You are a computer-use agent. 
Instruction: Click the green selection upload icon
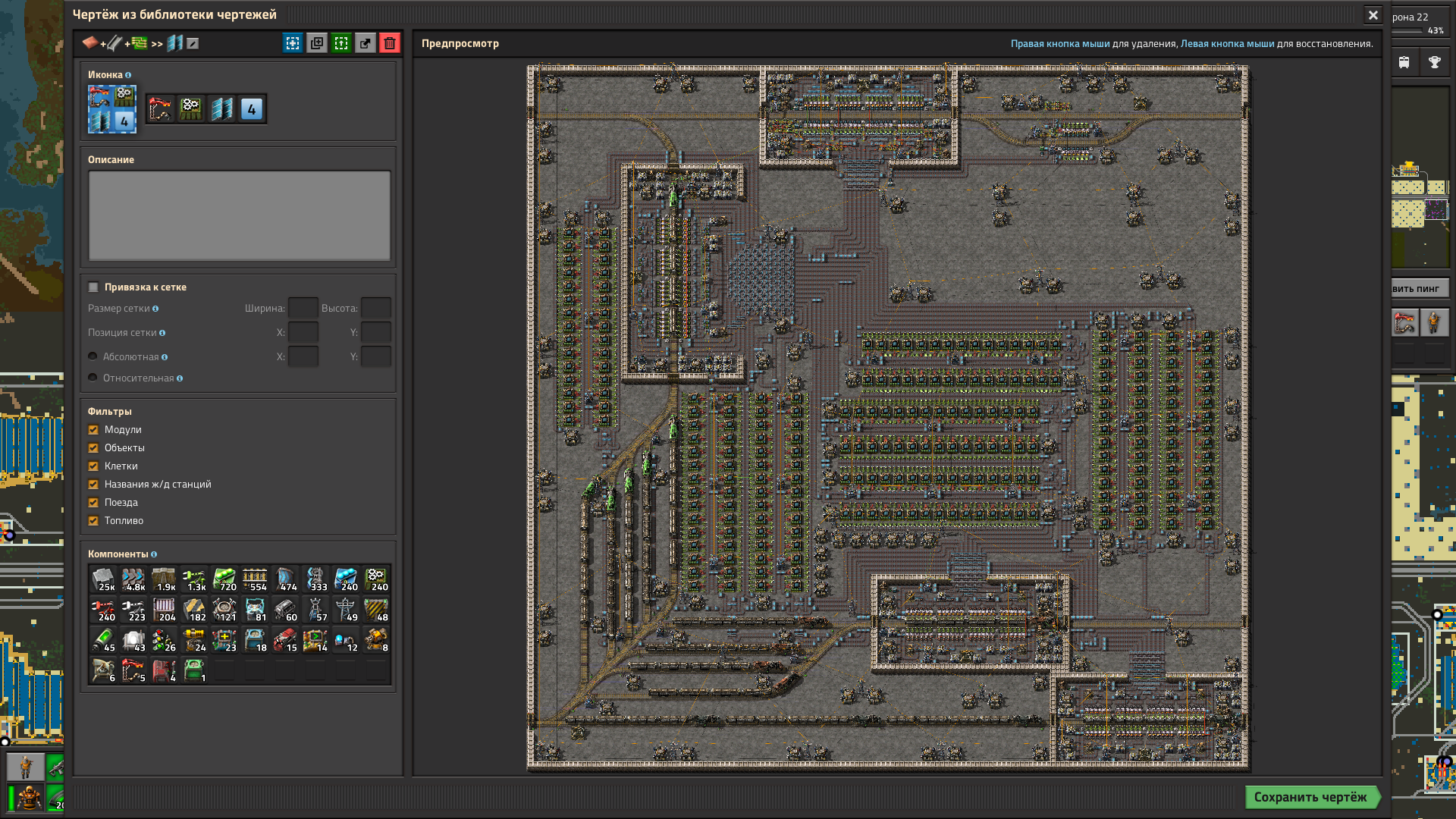click(x=341, y=43)
